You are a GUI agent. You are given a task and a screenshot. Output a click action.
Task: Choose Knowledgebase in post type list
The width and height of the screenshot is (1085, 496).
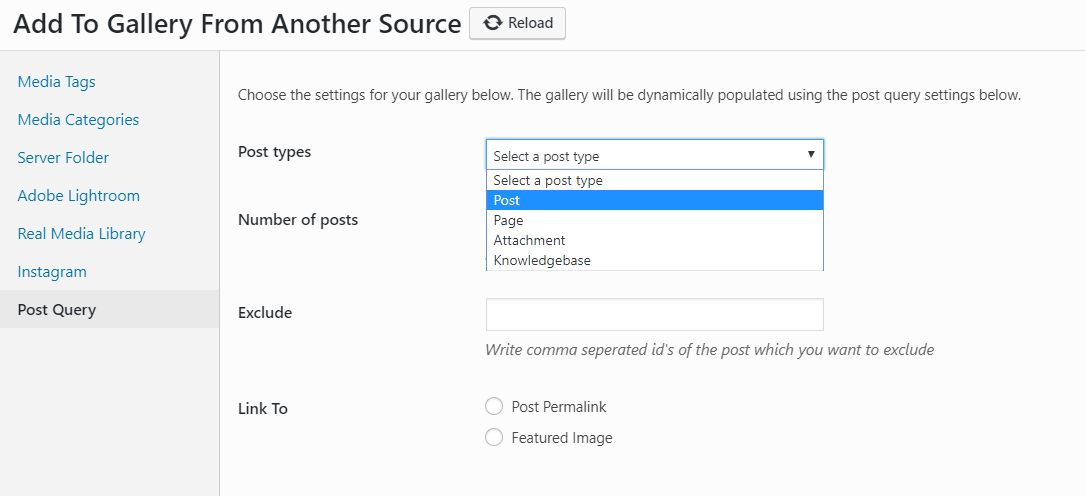(x=655, y=261)
